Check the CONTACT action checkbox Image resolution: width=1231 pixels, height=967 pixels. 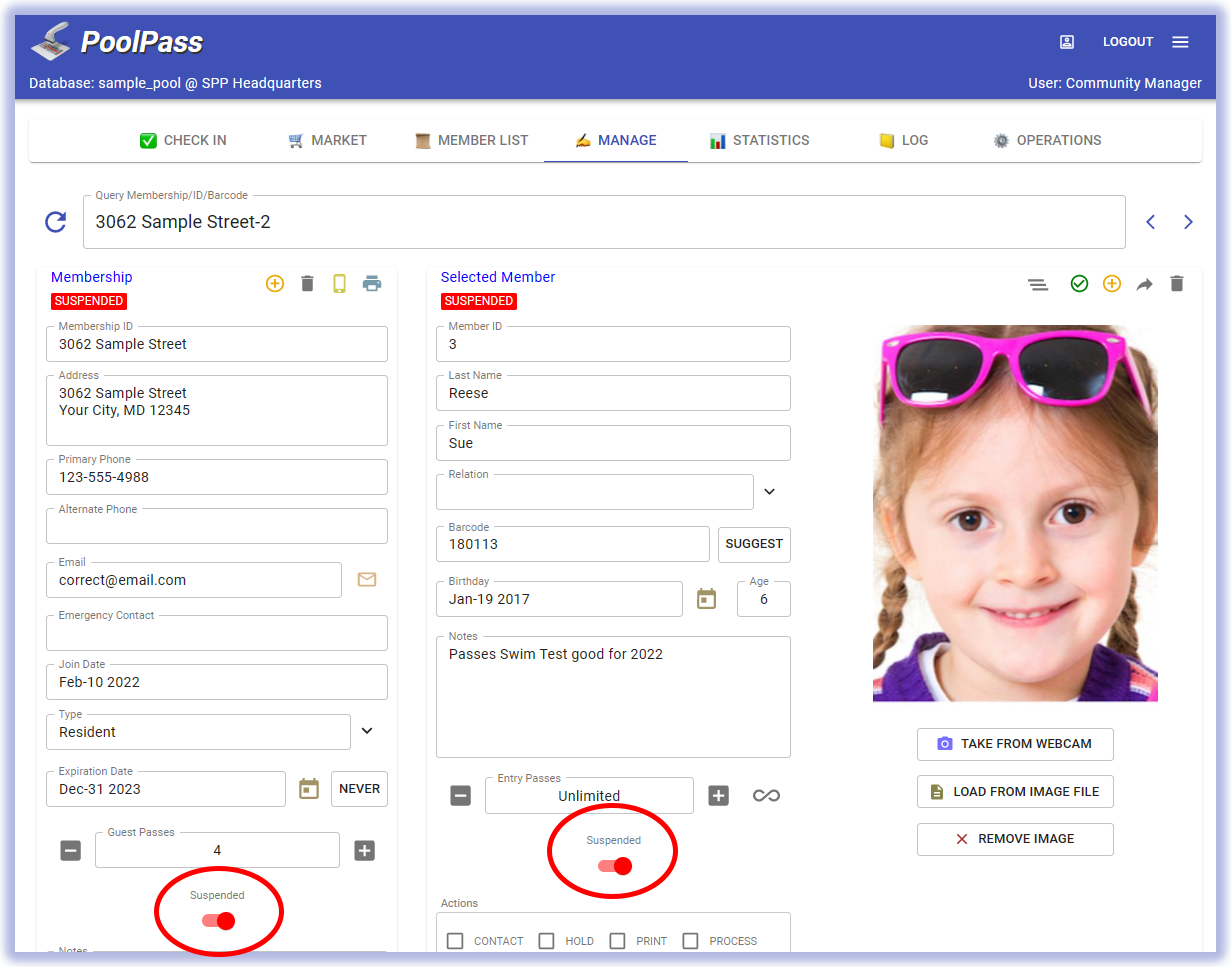455,941
